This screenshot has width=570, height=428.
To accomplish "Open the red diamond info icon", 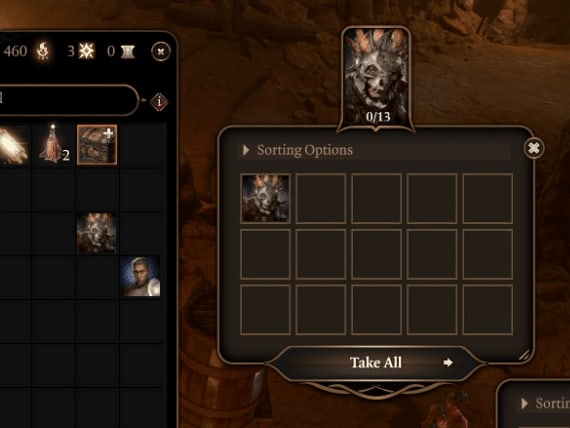I will (159, 102).
